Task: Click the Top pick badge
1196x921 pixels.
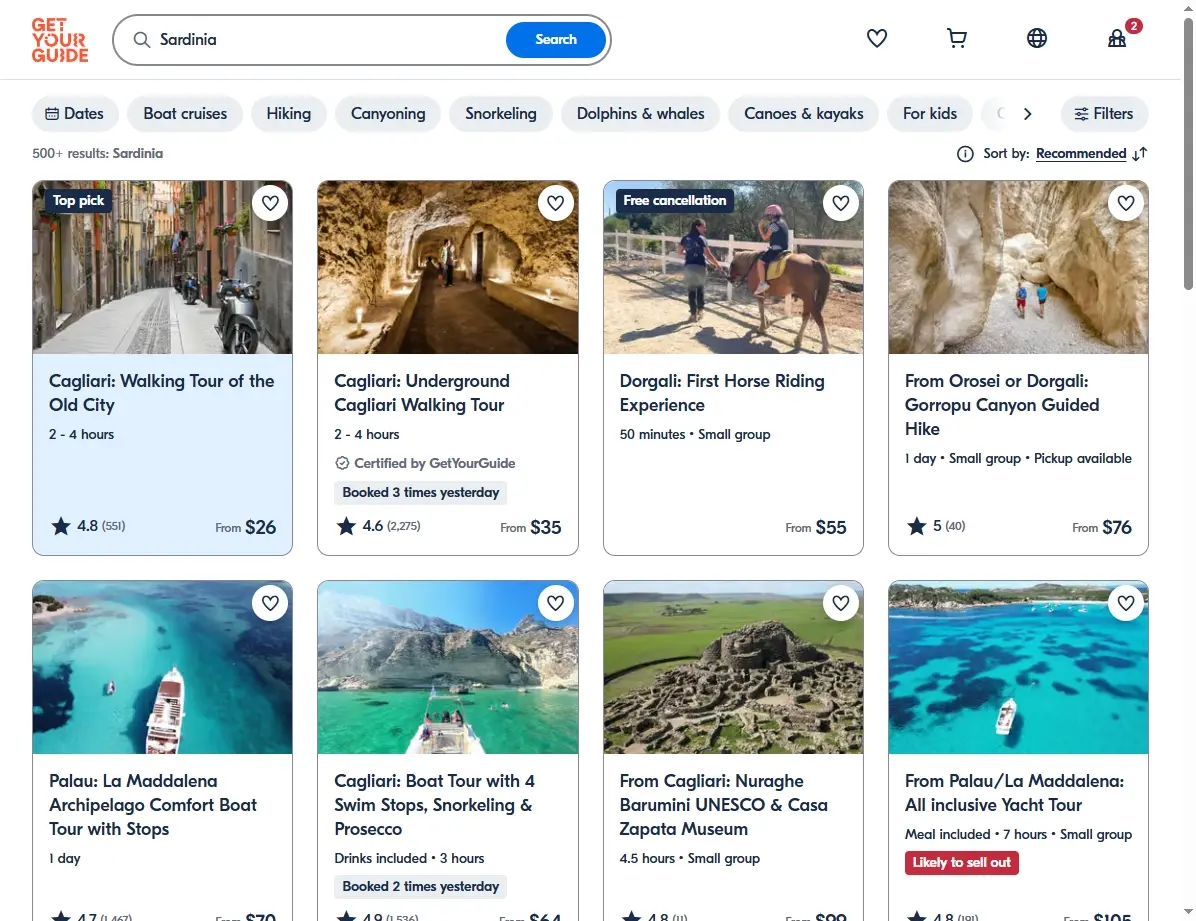Action: 79,201
